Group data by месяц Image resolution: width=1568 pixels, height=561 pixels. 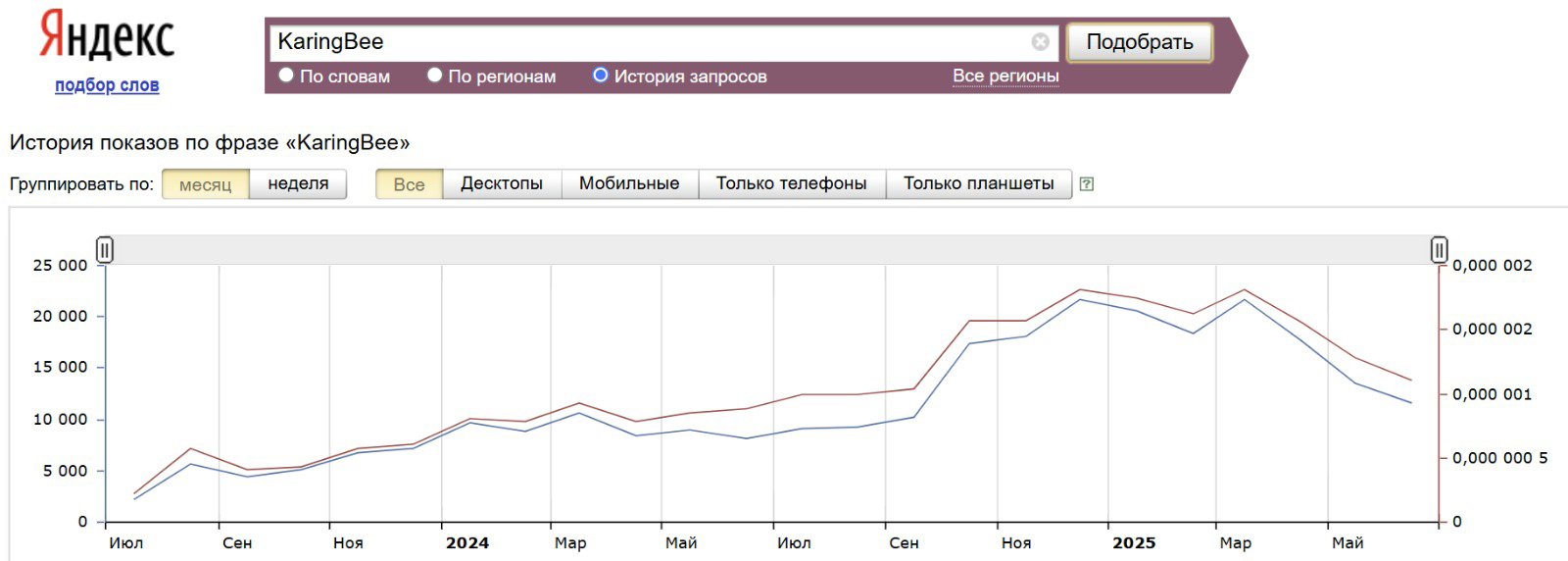pos(206,184)
